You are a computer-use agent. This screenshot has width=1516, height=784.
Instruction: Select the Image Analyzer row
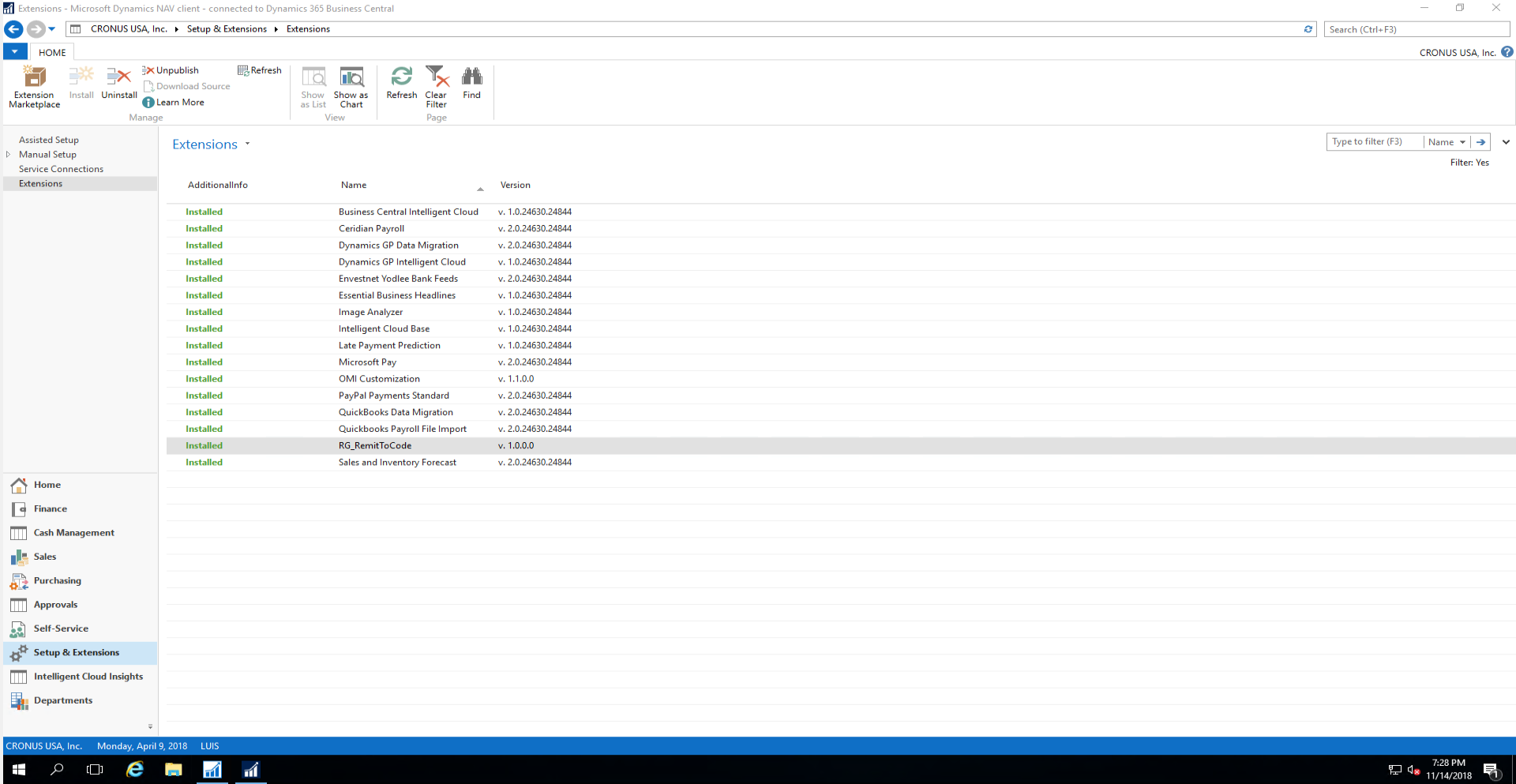841,312
